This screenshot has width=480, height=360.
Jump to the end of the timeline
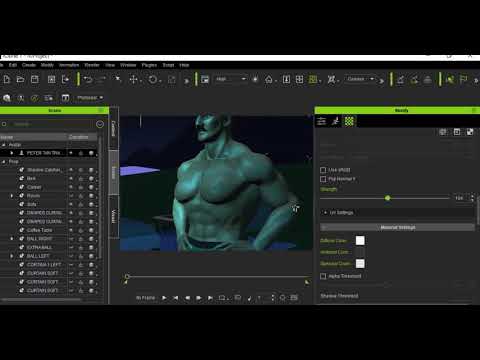(210, 298)
